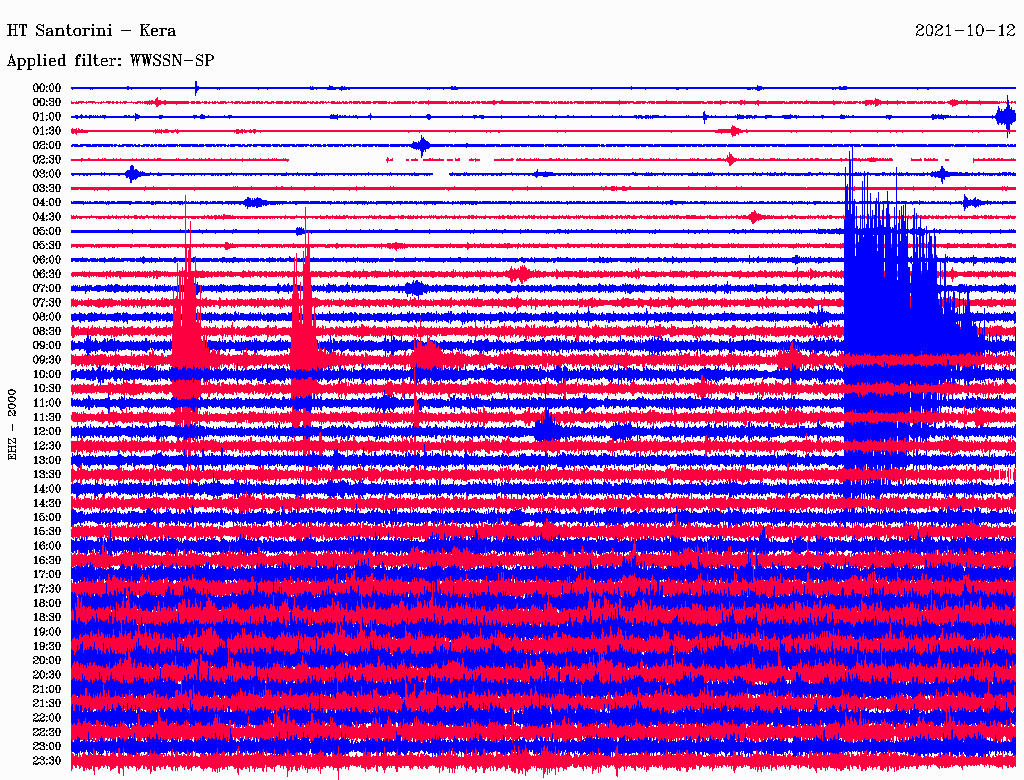Viewport: 1024px width, 780px height.
Task: Click the 18:30 time label
Action: tap(47, 617)
